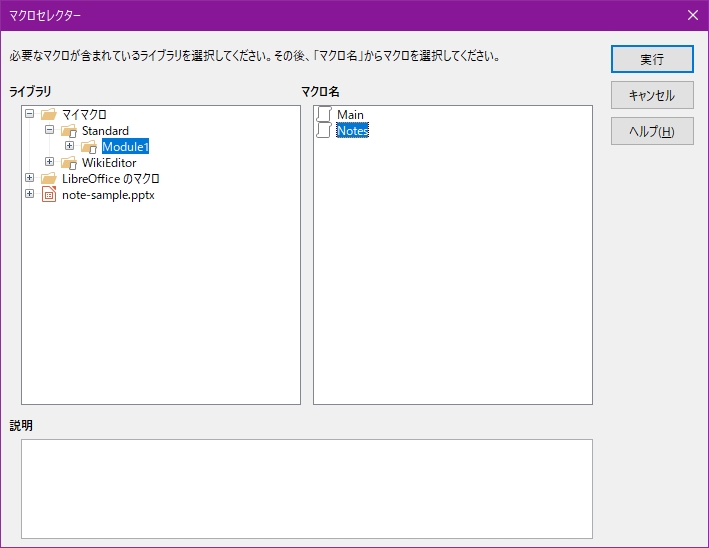This screenshot has width=709, height=548.
Task: Click the Notes macro script icon
Action: coord(324,131)
